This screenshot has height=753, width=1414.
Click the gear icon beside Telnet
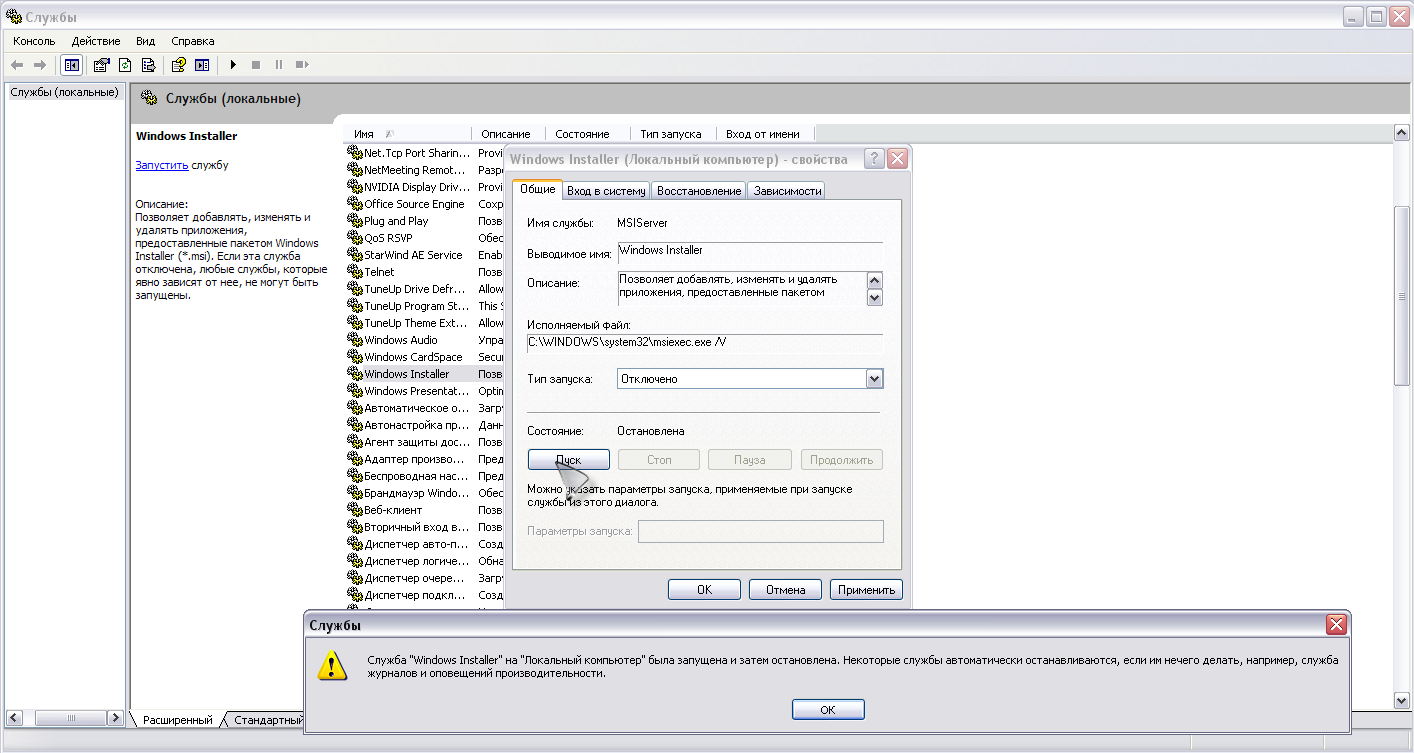point(354,272)
